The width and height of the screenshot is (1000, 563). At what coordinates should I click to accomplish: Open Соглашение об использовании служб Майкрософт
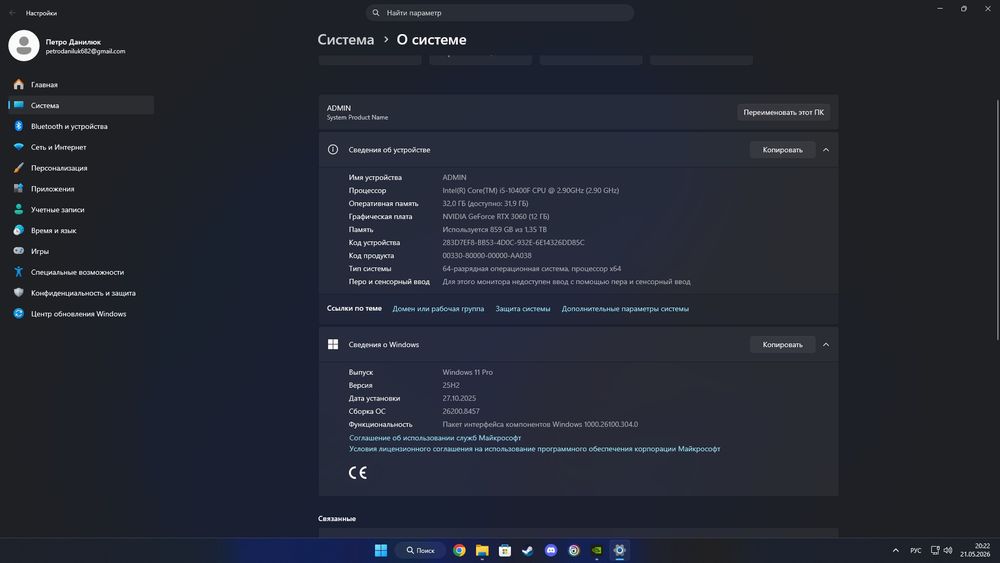pyautogui.click(x=435, y=438)
